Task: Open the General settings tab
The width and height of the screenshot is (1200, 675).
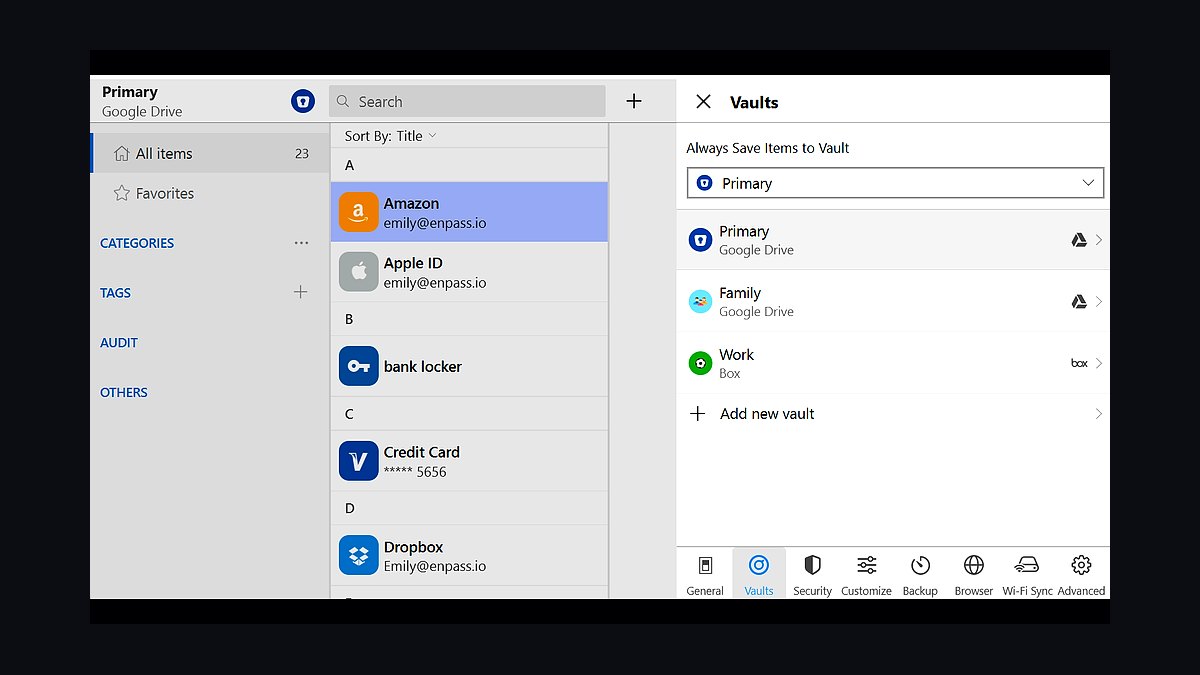Action: coord(705,575)
